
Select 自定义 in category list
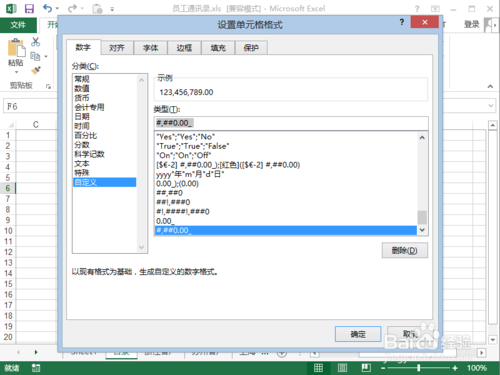pyautogui.click(x=105, y=182)
